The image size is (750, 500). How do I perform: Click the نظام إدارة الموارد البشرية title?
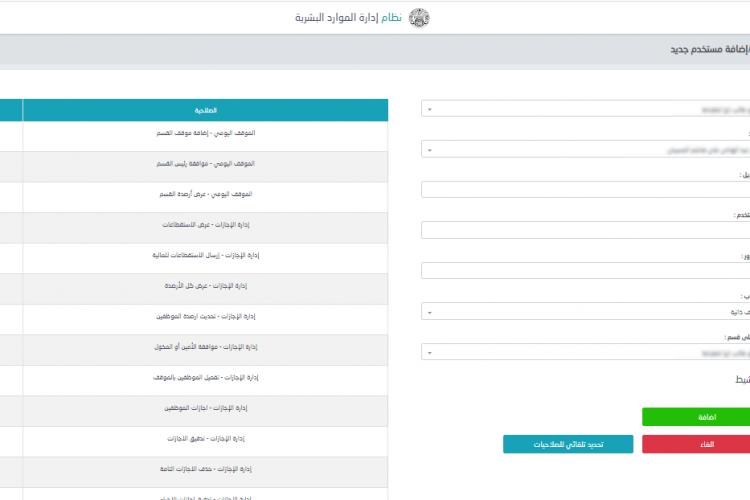click(348, 18)
